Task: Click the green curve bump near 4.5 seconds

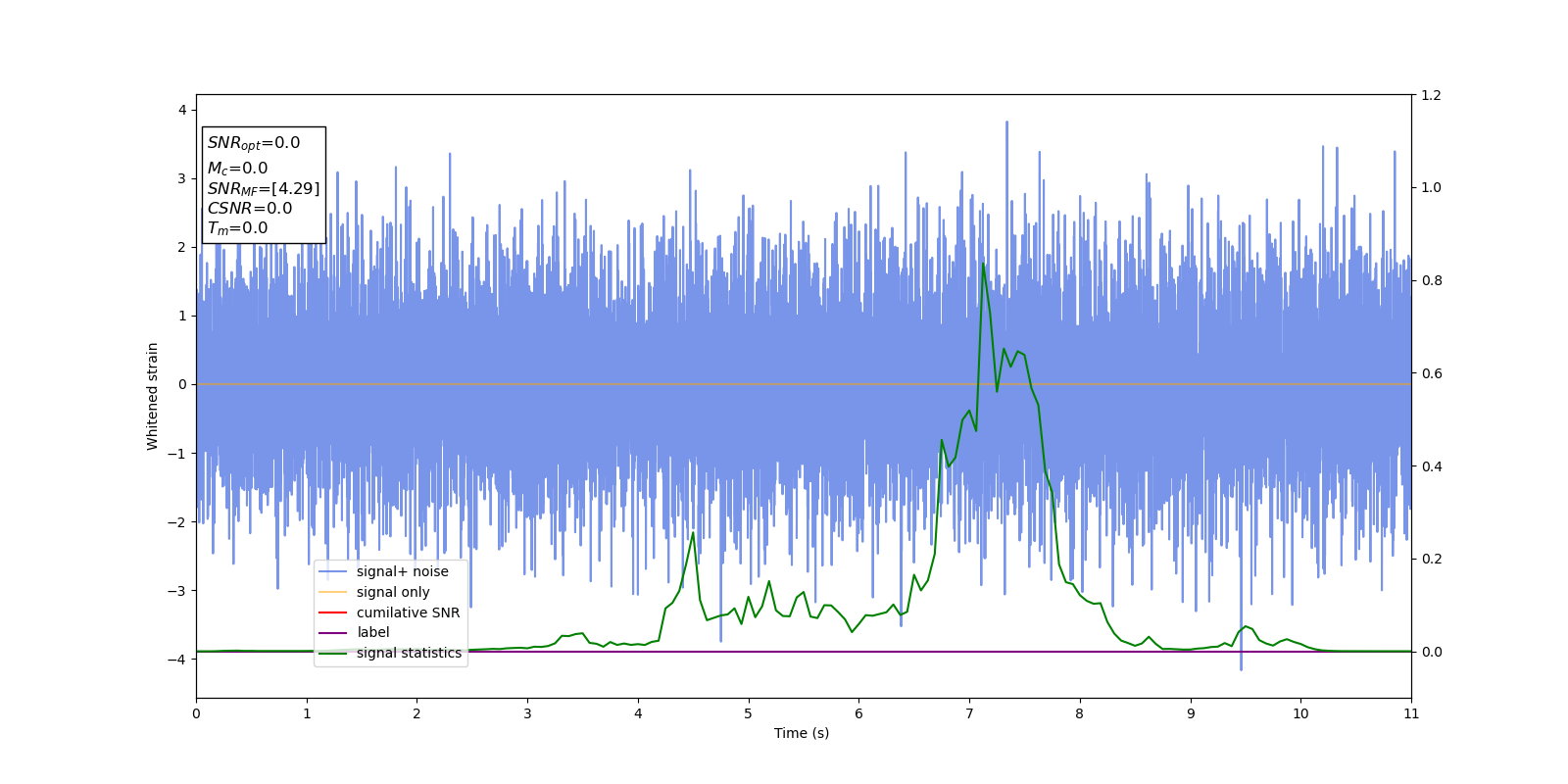Action: tap(693, 534)
